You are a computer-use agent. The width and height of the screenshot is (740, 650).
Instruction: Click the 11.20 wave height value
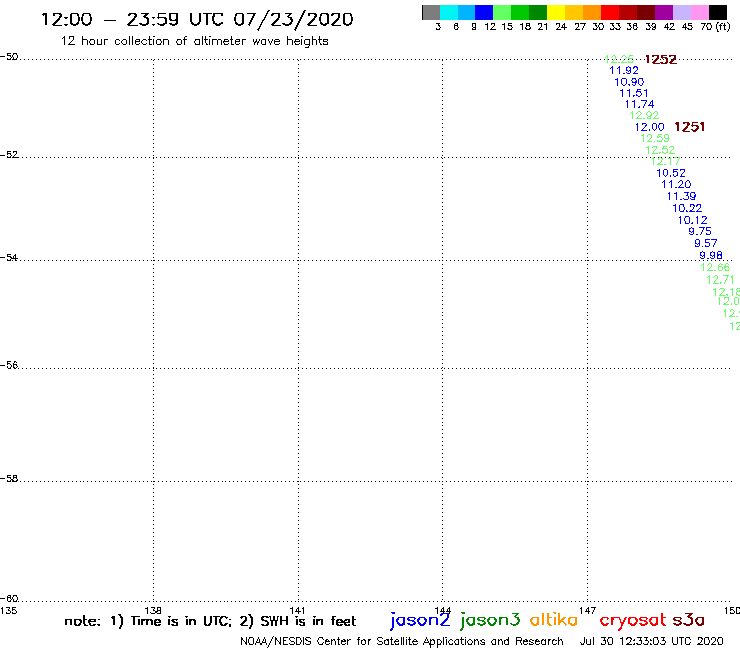[x=676, y=185]
